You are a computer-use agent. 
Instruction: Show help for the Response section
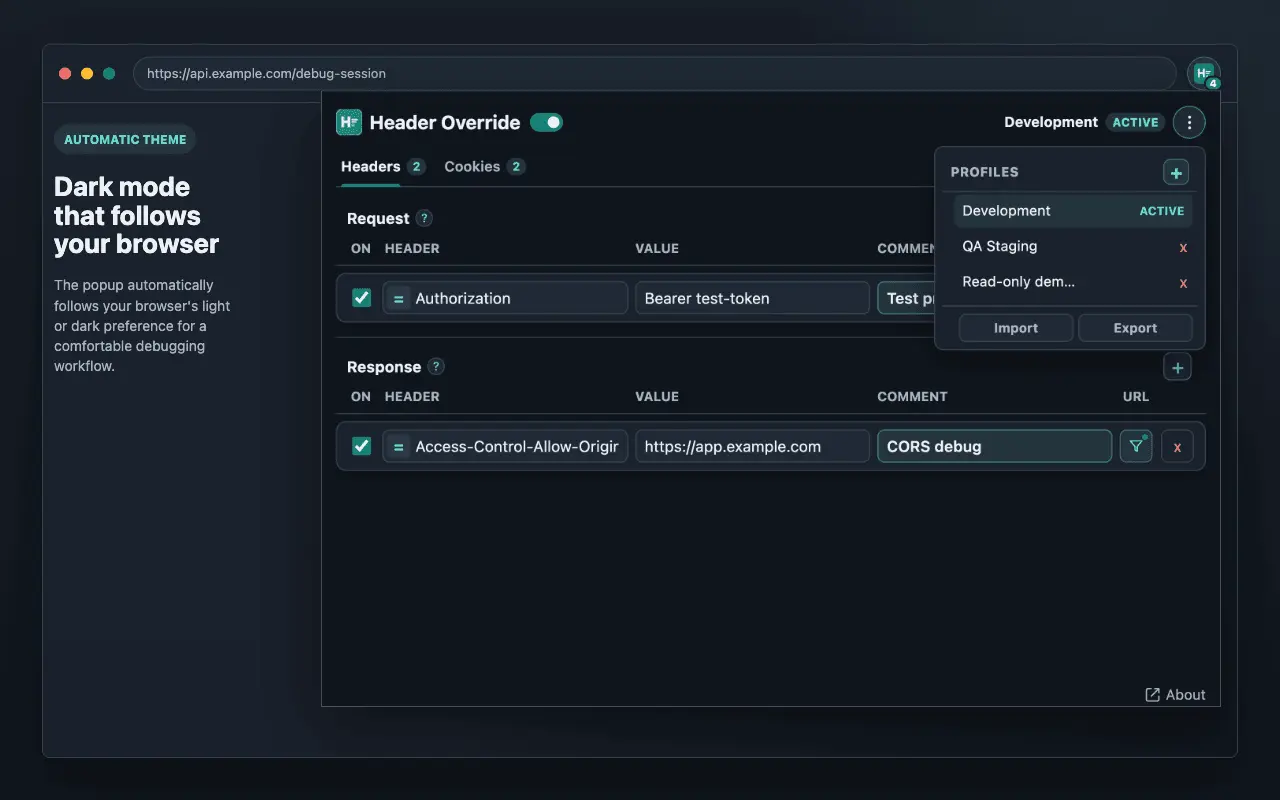pos(436,367)
